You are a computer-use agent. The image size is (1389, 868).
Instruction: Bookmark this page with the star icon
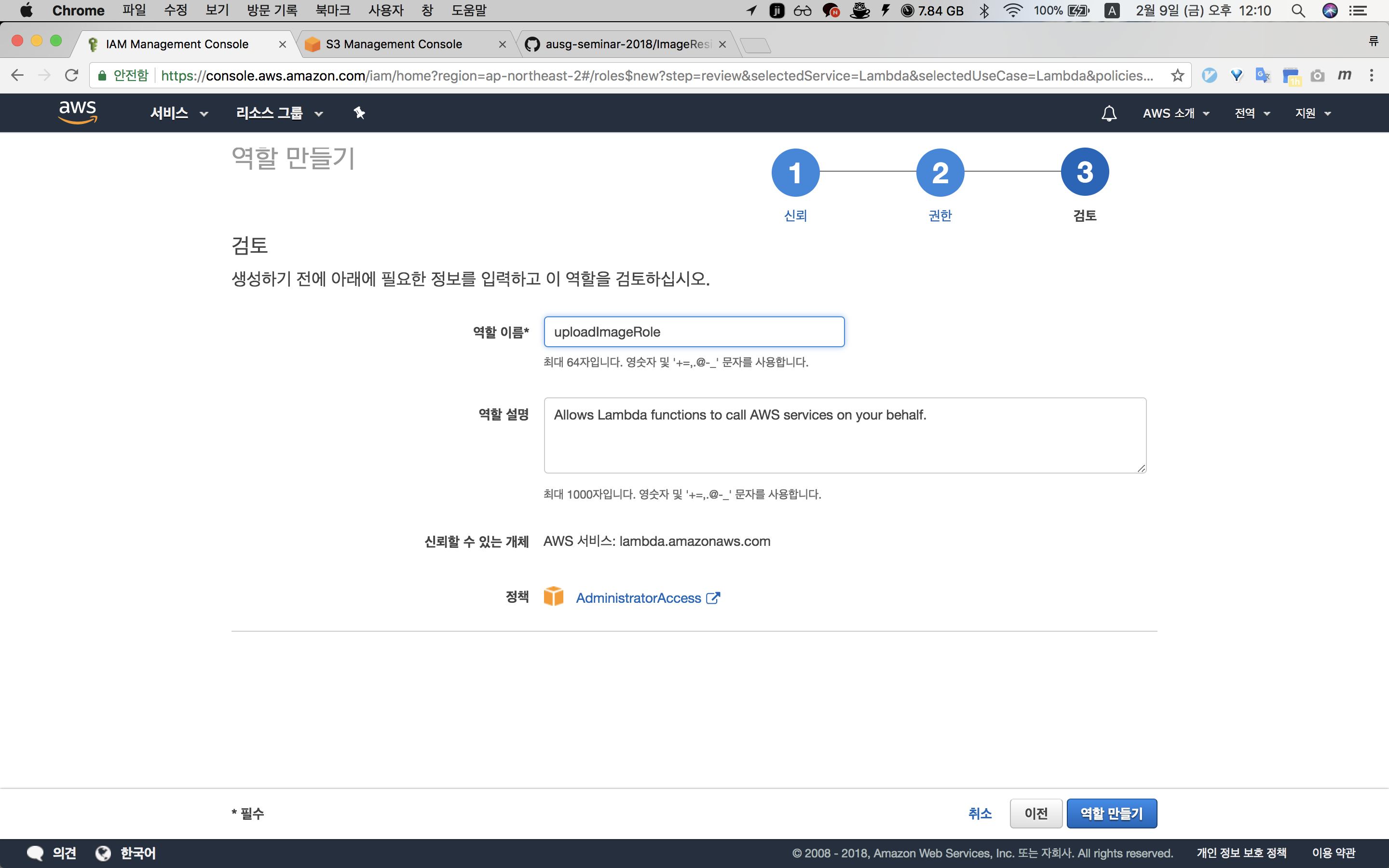tap(1177, 76)
